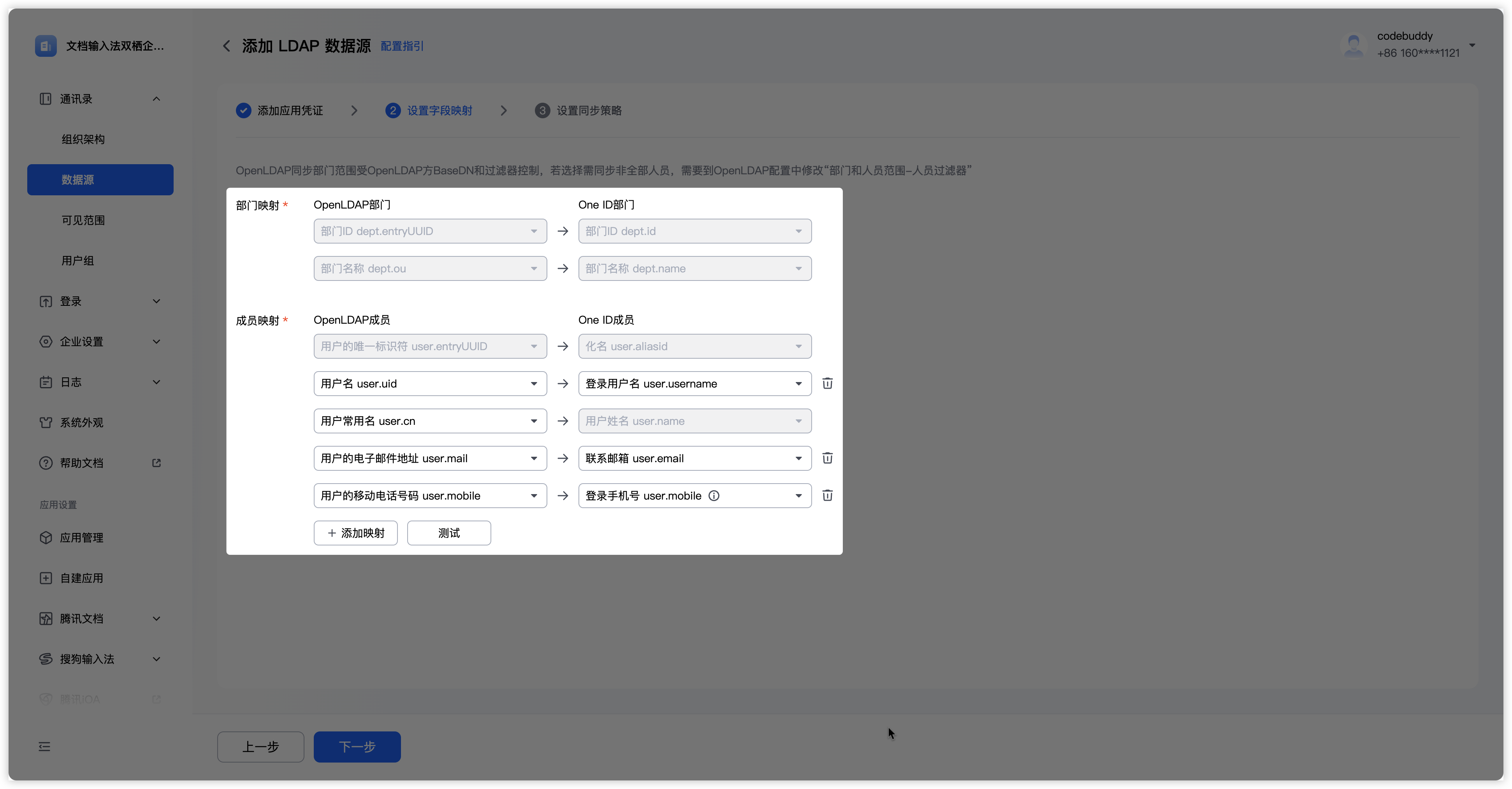Select 组织架构 in the sidebar
This screenshot has width=1512, height=789.
tap(83, 139)
